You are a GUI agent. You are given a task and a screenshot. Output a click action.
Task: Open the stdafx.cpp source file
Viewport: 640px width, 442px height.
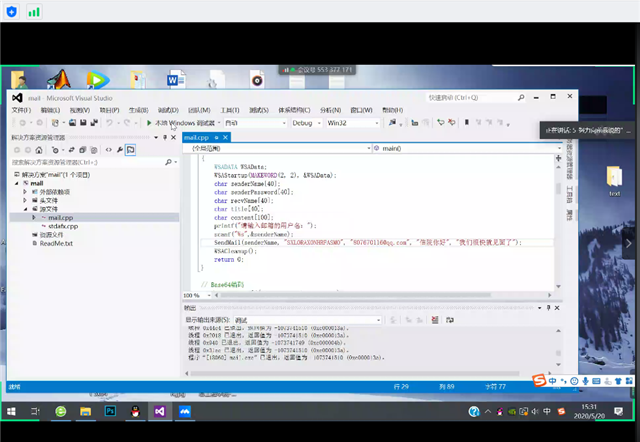click(x=62, y=226)
